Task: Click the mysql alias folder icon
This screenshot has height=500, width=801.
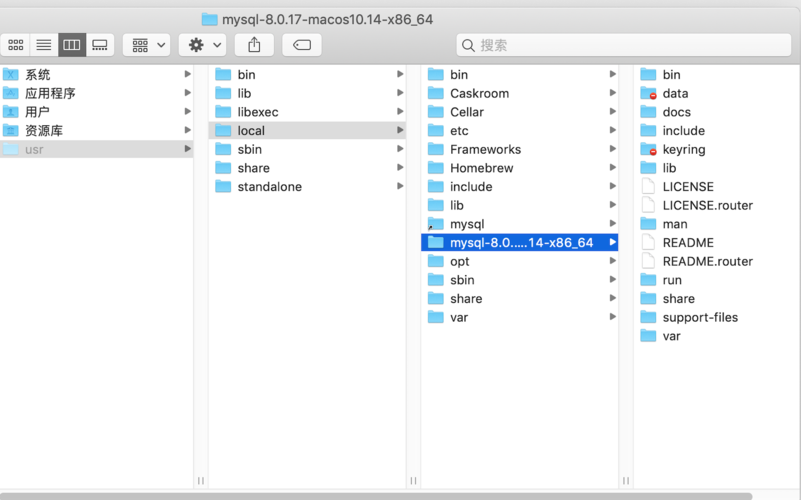Action: click(436, 224)
